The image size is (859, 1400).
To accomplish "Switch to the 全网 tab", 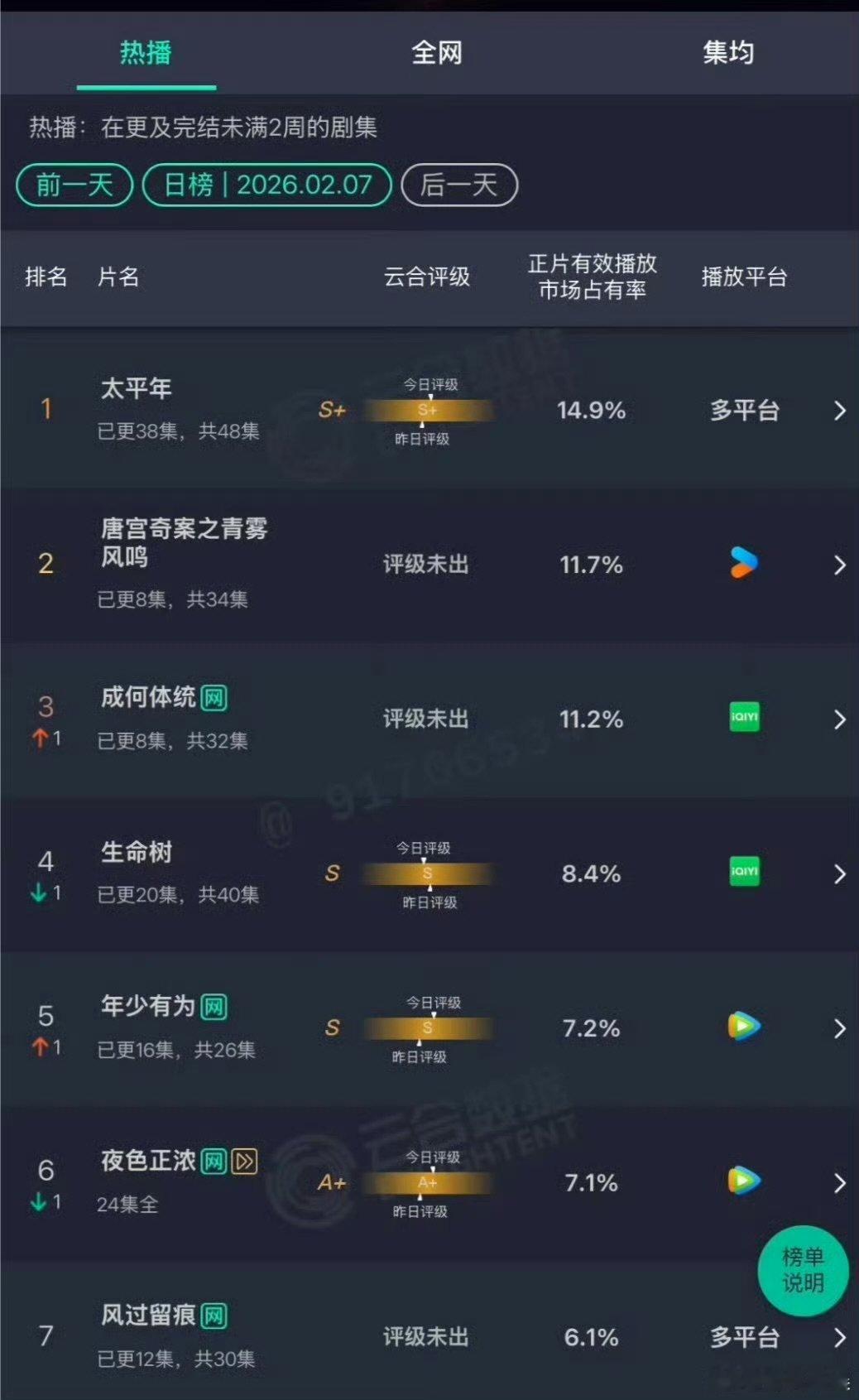I will [x=437, y=53].
